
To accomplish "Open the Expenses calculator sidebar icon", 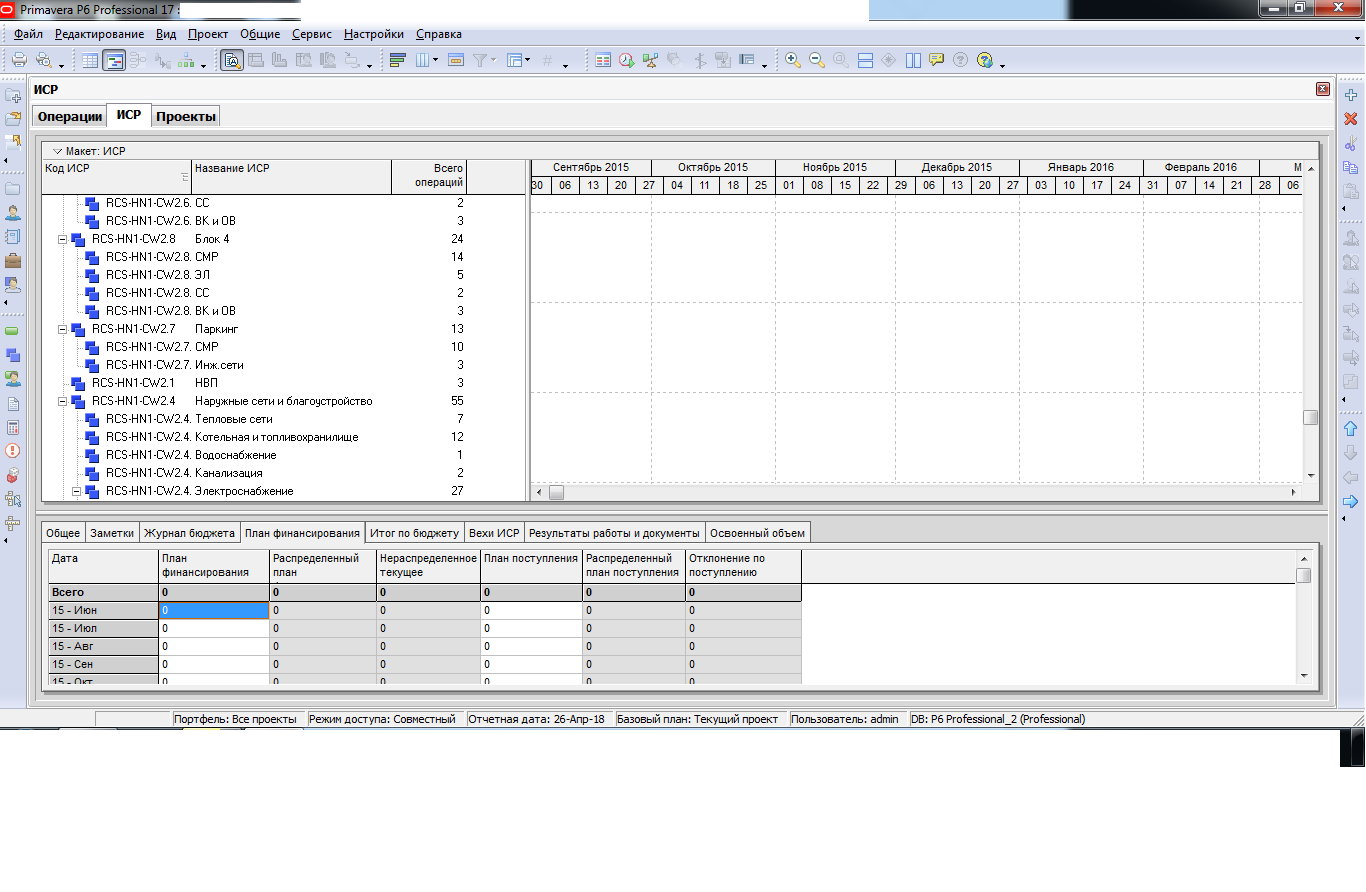I will click(13, 427).
